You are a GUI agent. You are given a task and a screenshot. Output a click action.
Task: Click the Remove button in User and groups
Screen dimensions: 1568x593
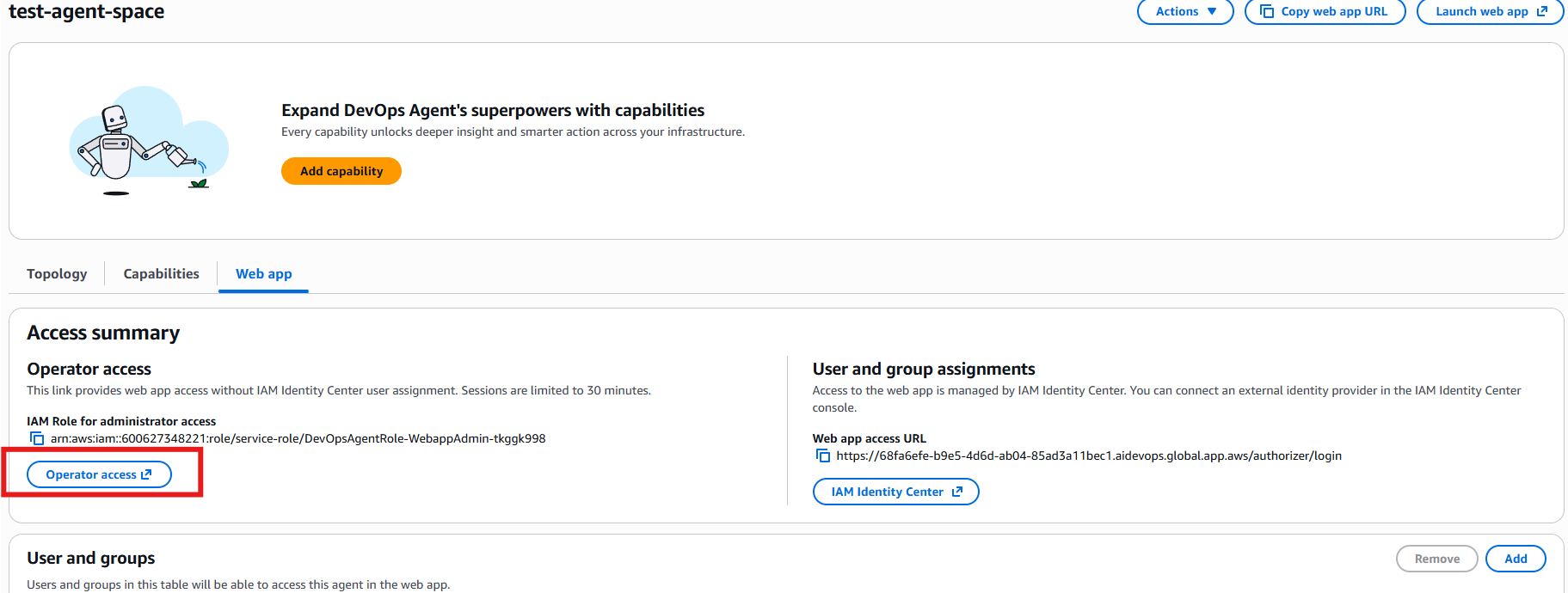pyautogui.click(x=1436, y=559)
